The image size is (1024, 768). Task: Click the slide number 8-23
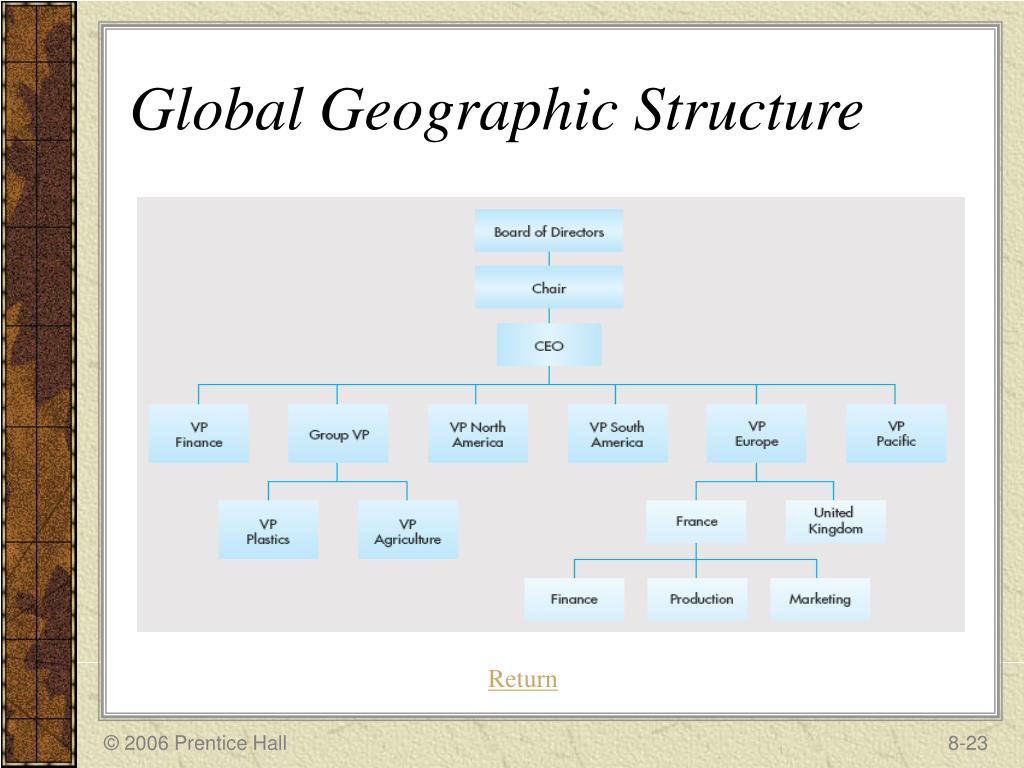[x=968, y=743]
